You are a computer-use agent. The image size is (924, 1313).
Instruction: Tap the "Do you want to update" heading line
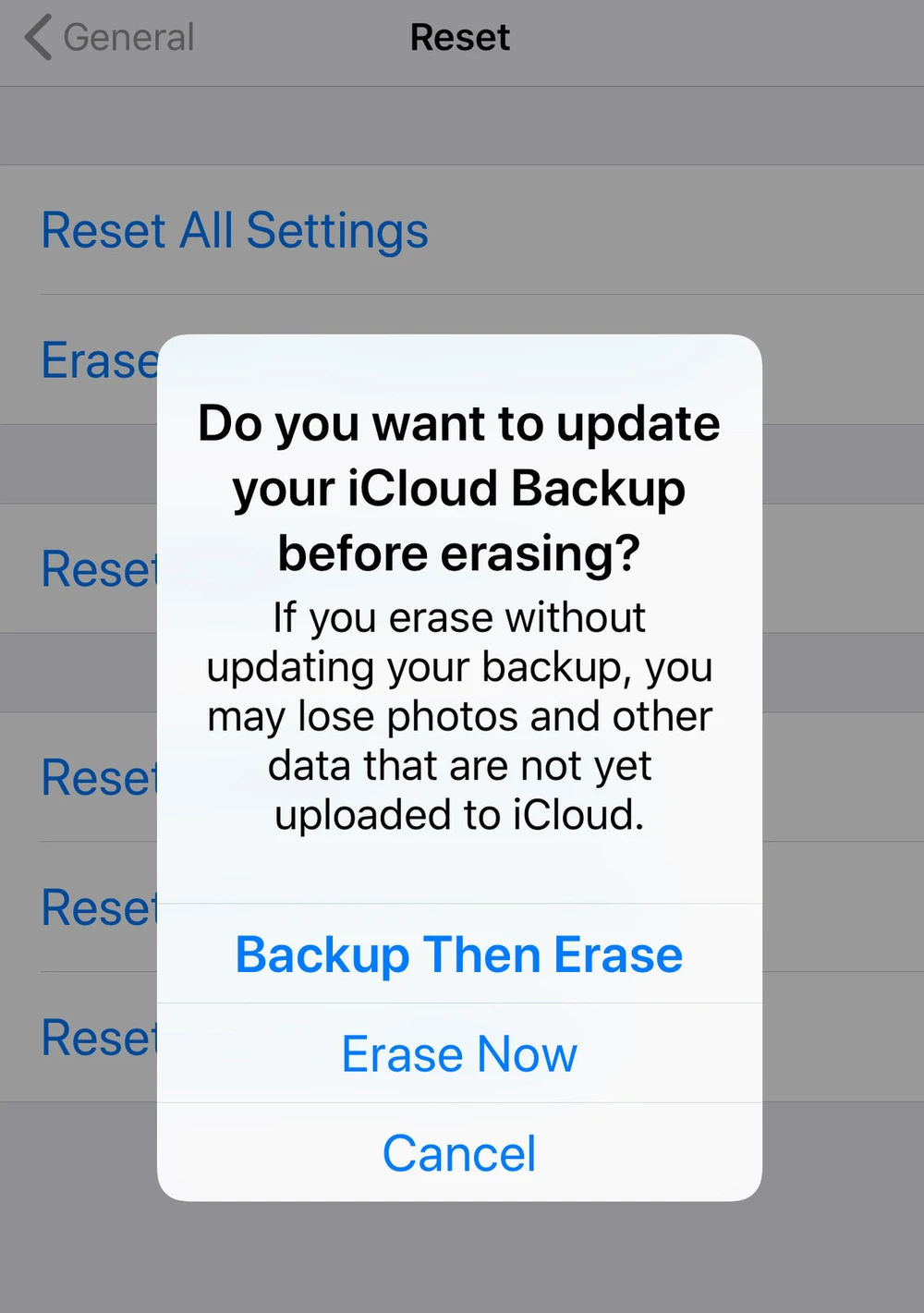459,423
